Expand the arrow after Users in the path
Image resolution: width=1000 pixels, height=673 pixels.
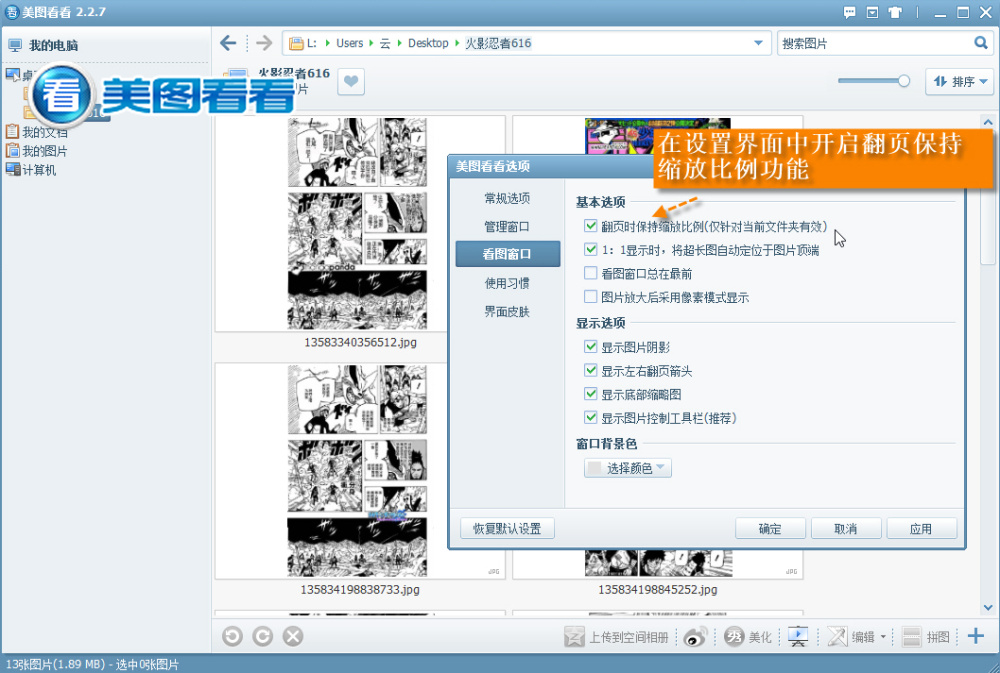[x=372, y=43]
